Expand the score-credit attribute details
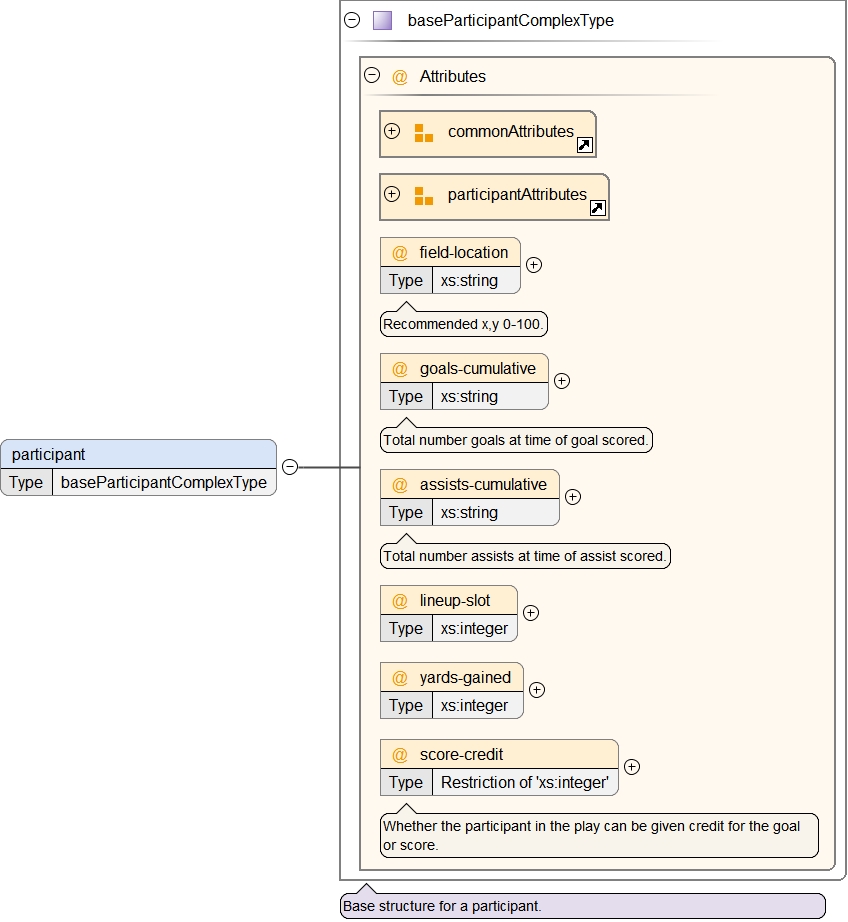Viewport: 848px width, 922px height. pos(632,767)
